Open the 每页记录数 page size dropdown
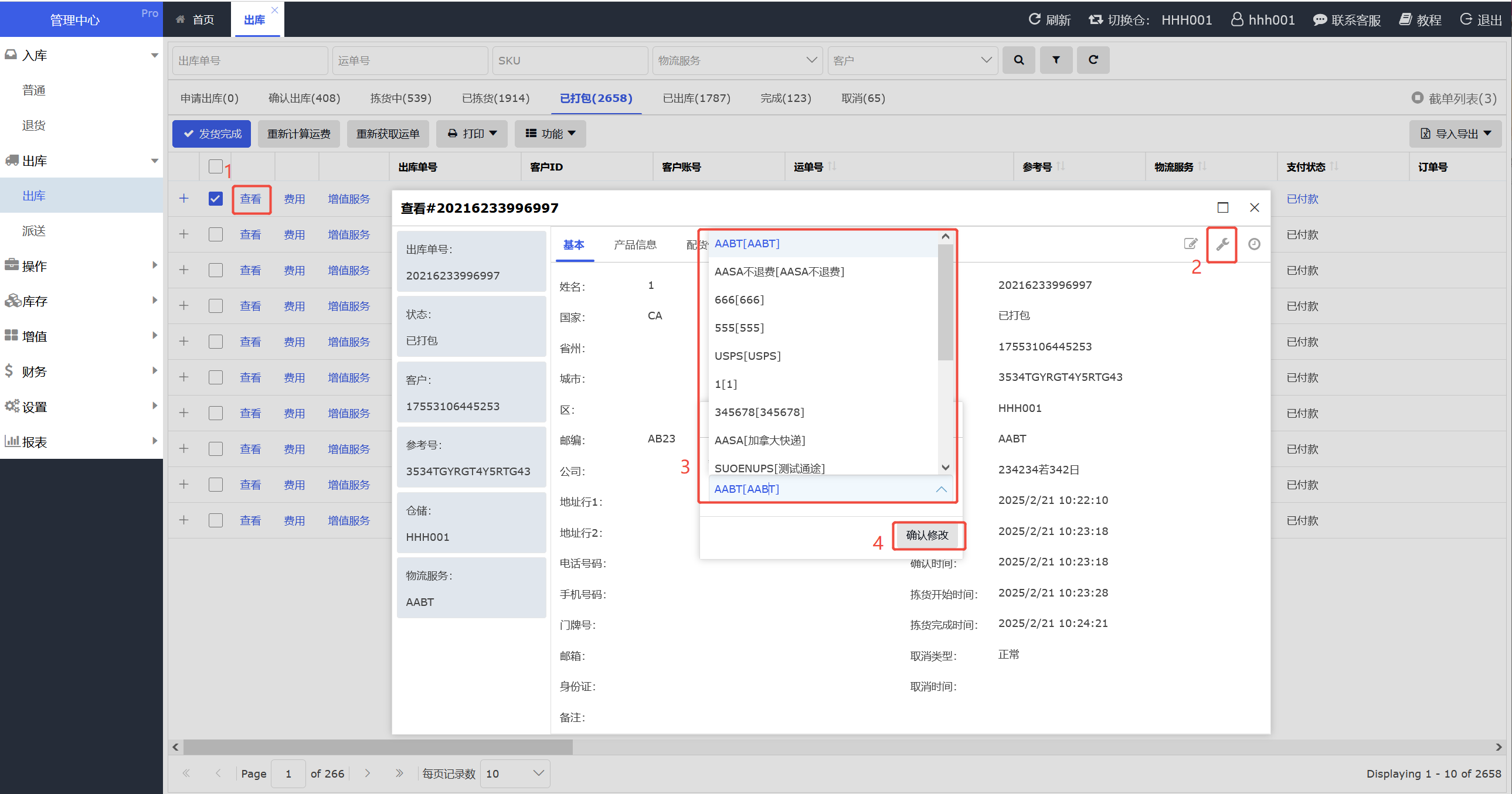The image size is (1512, 794). (x=515, y=773)
